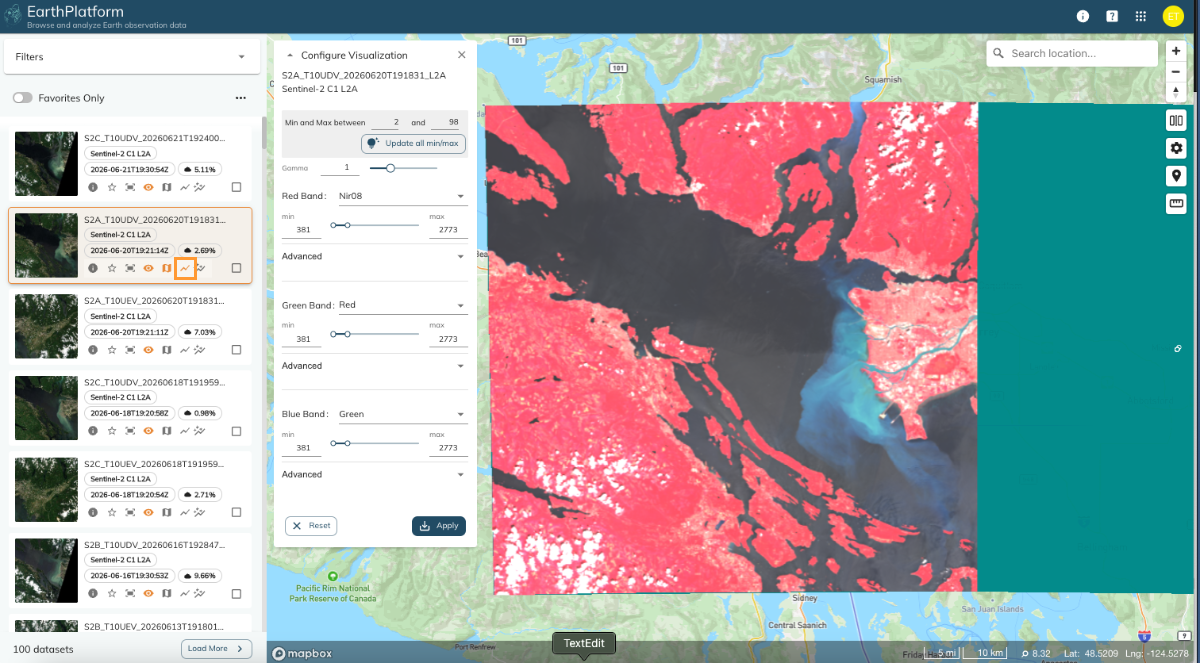Select the location pin marker tool
Image resolution: width=1200 pixels, height=663 pixels.
tap(1176, 176)
